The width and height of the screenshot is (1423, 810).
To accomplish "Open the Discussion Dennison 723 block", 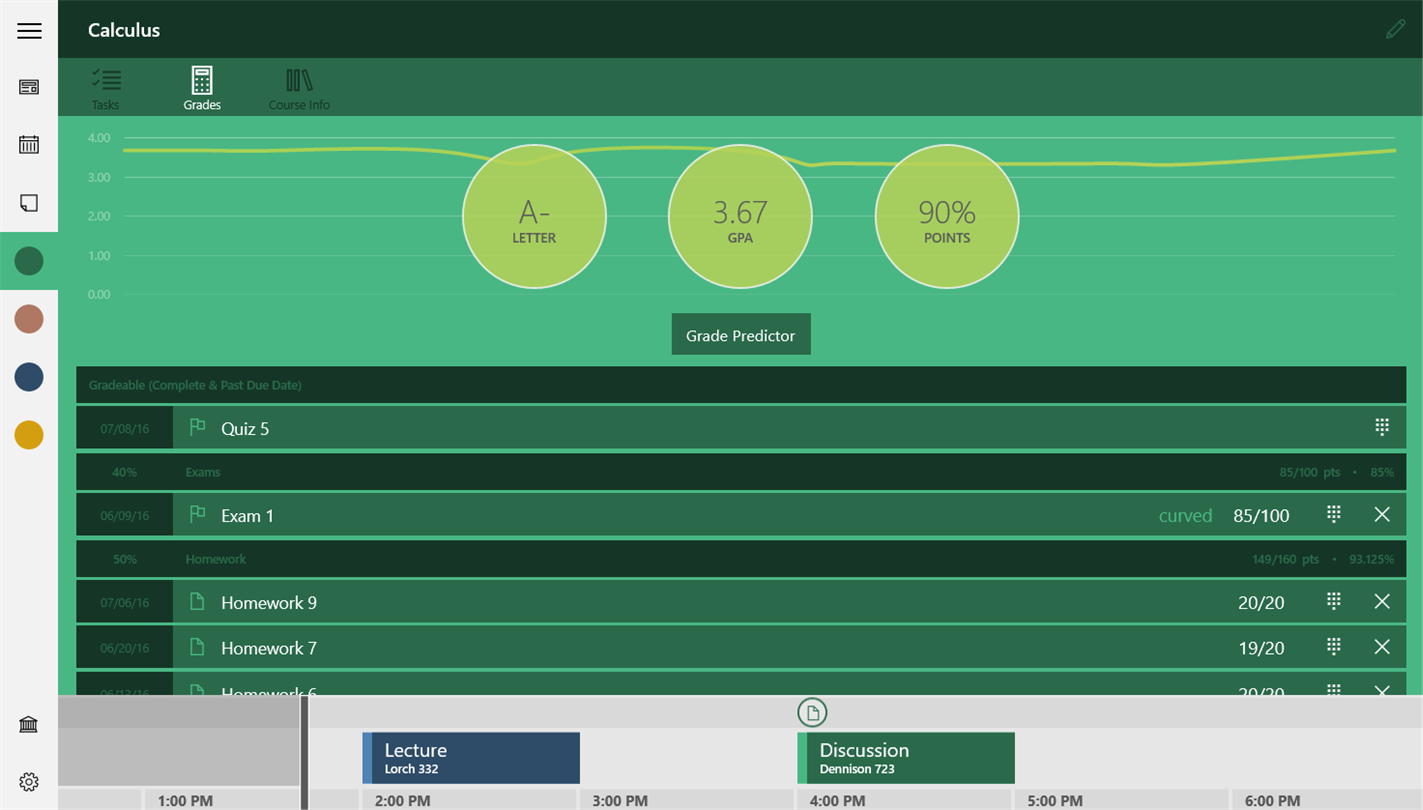I will coord(906,758).
